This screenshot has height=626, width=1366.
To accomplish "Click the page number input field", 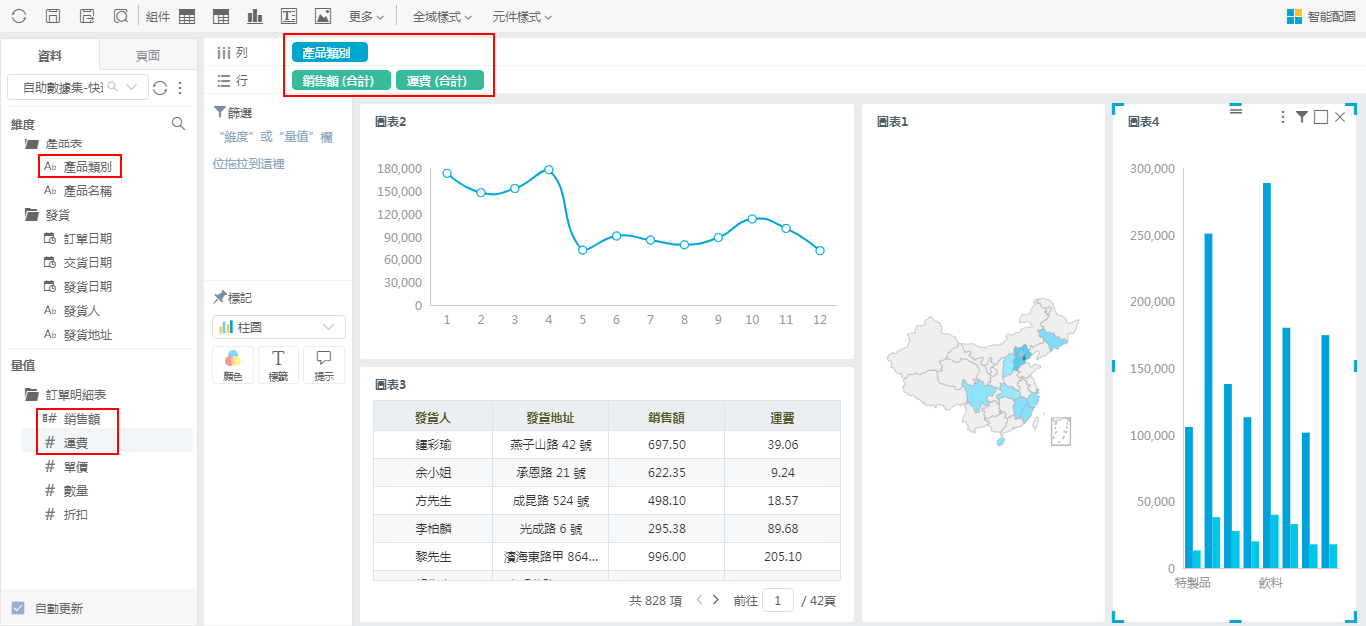I will [777, 600].
